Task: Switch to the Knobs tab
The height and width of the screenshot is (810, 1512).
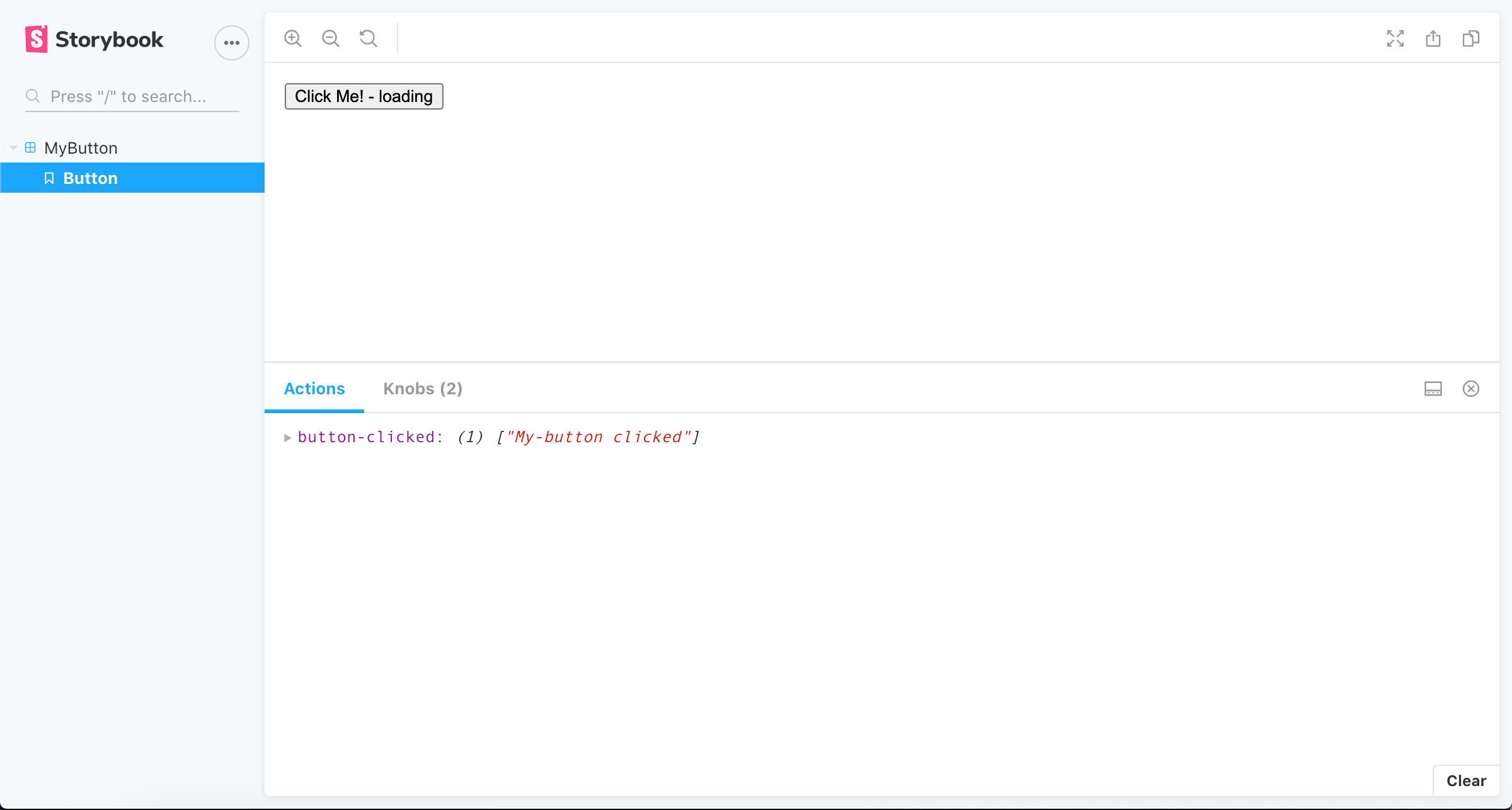Action: (423, 389)
